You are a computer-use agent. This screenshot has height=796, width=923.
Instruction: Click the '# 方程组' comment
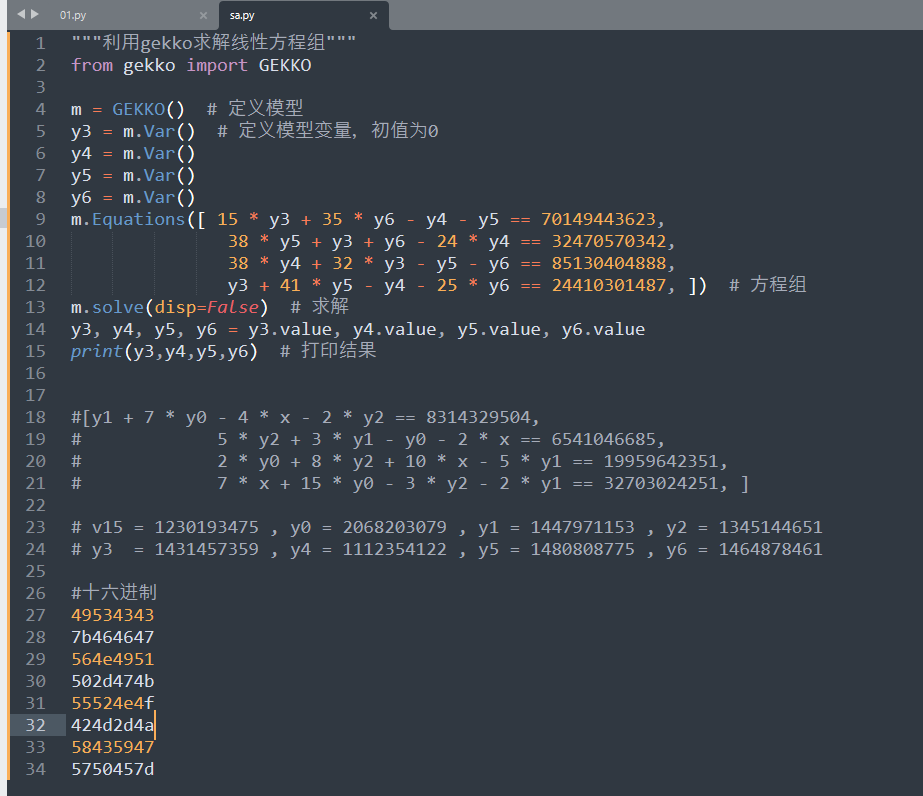(x=768, y=285)
